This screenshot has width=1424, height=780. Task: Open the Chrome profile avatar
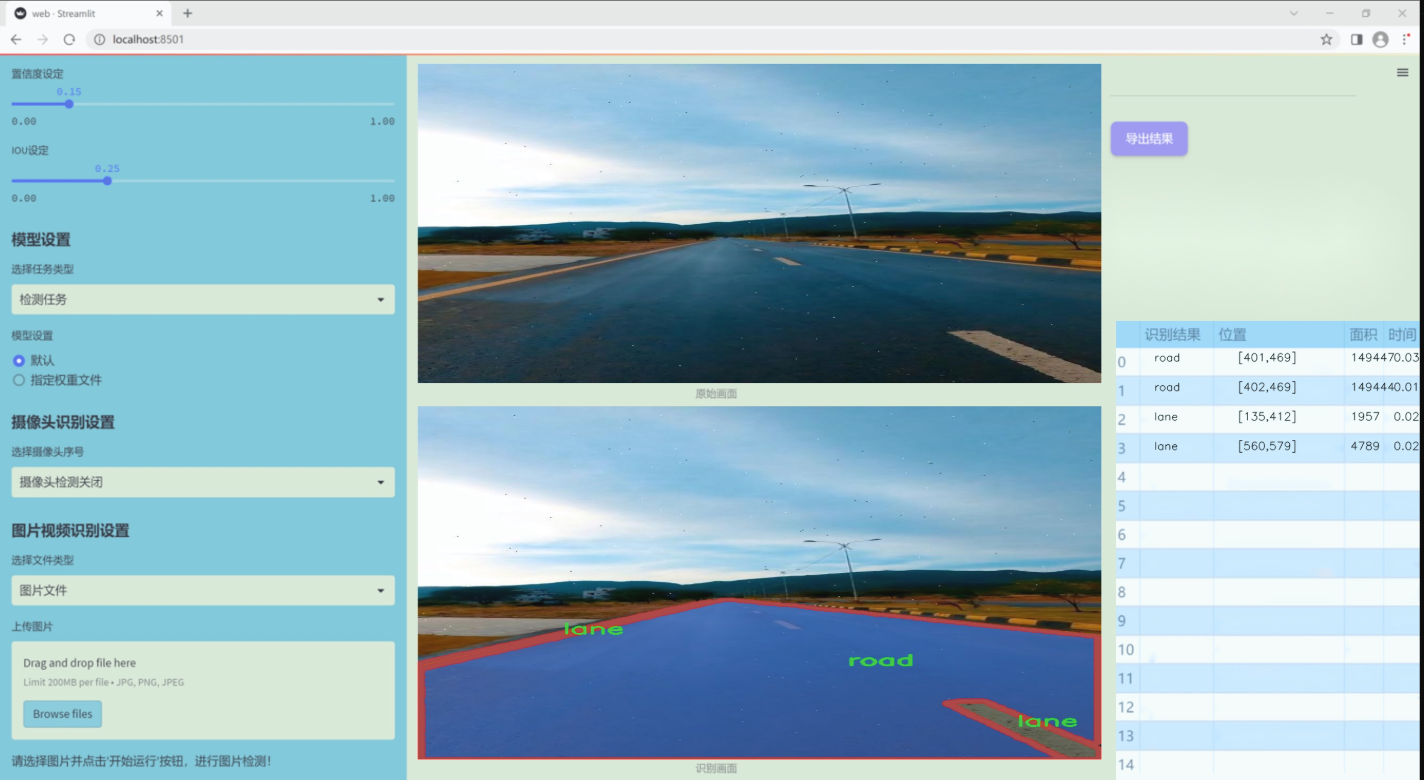pos(1380,39)
